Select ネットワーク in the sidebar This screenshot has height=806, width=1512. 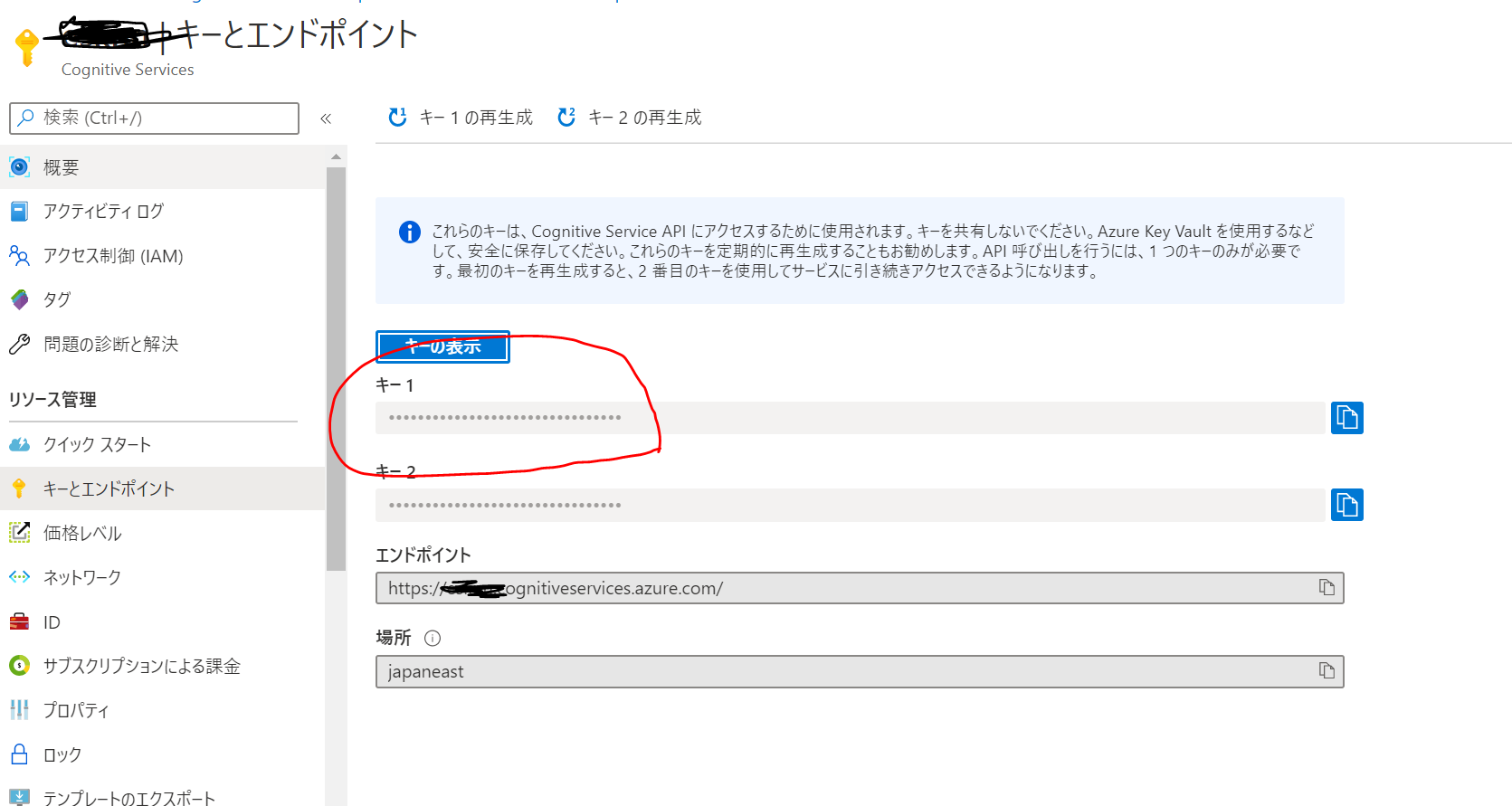tap(82, 577)
